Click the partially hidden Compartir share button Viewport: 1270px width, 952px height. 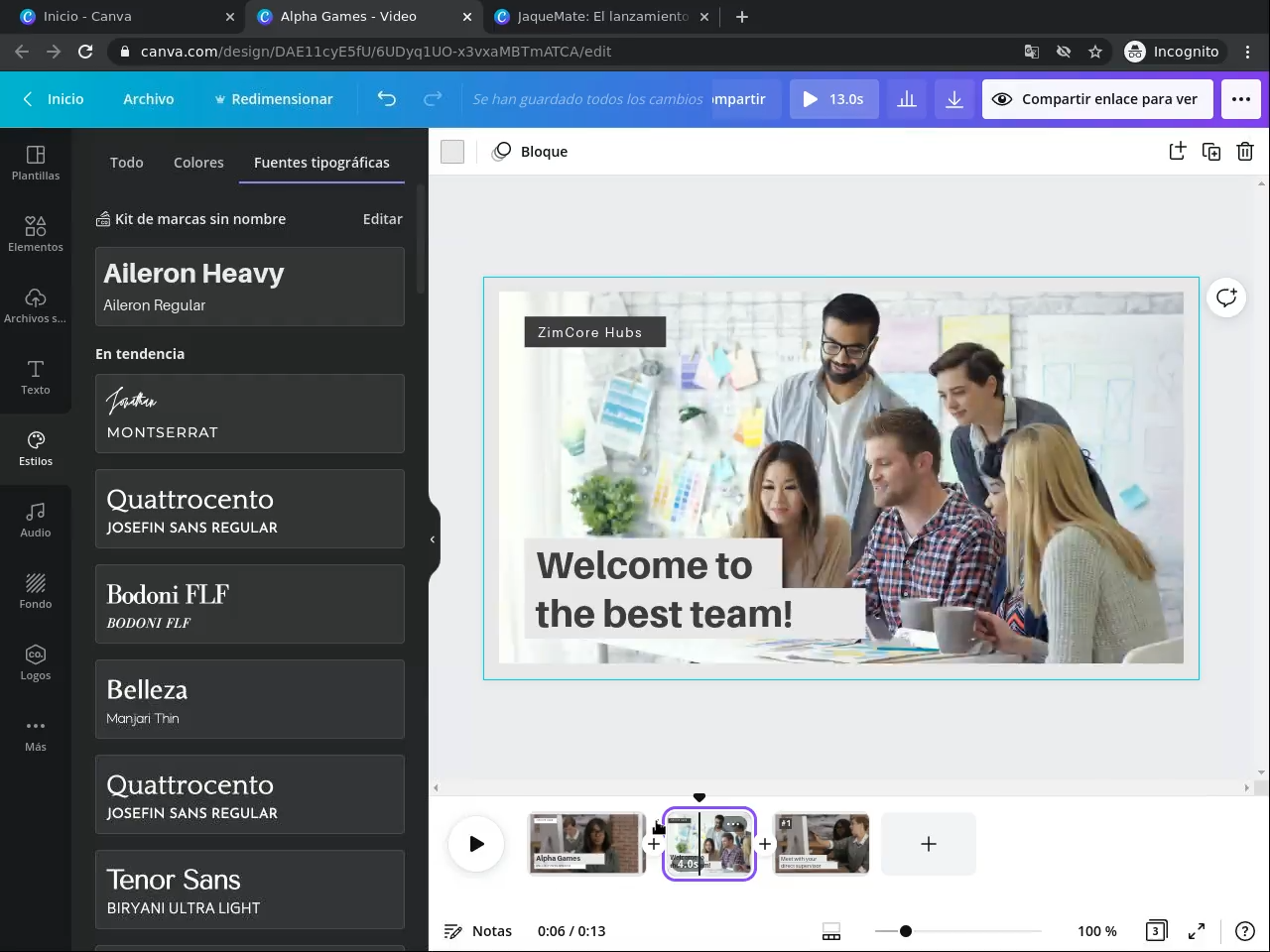[746, 99]
